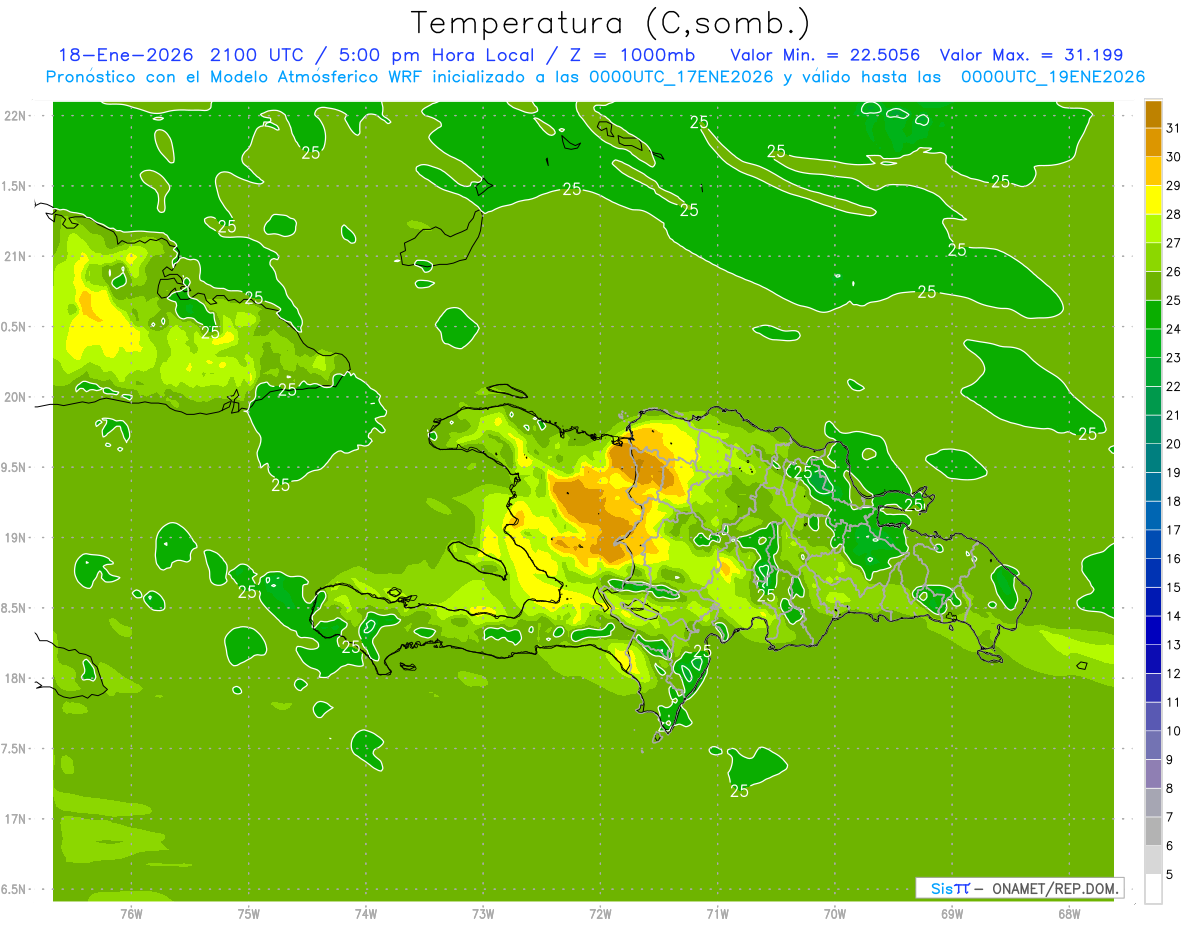
Task: Click the 21N latitude label
Action: [x=16, y=256]
